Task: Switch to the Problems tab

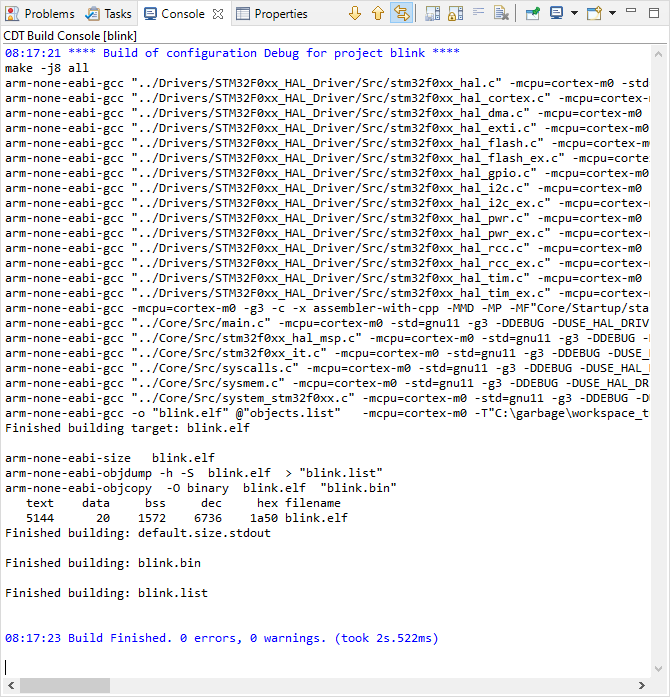Action: pyautogui.click(x=40, y=14)
